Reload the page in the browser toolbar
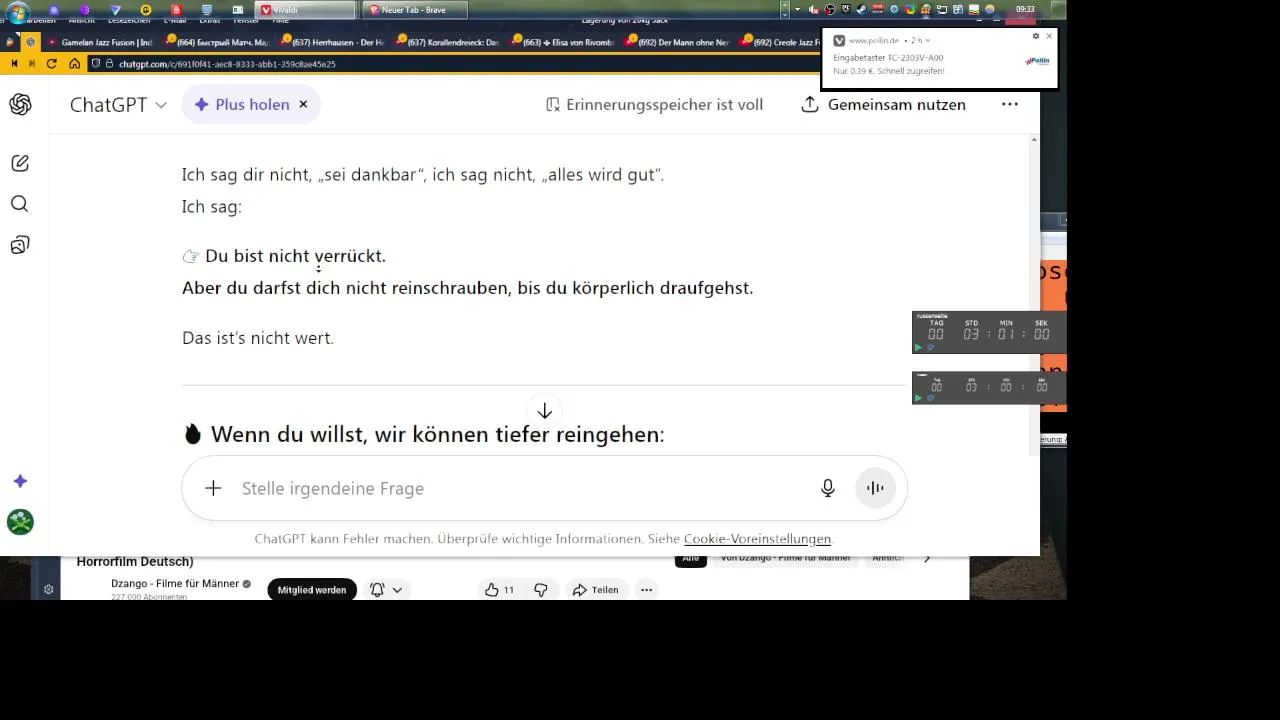 [x=53, y=63]
